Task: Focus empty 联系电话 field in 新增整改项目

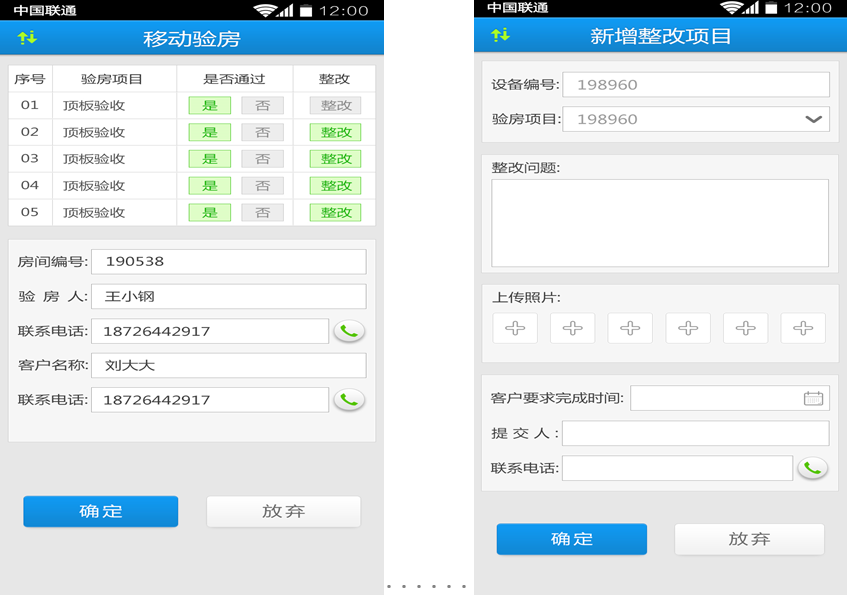Action: coord(677,467)
